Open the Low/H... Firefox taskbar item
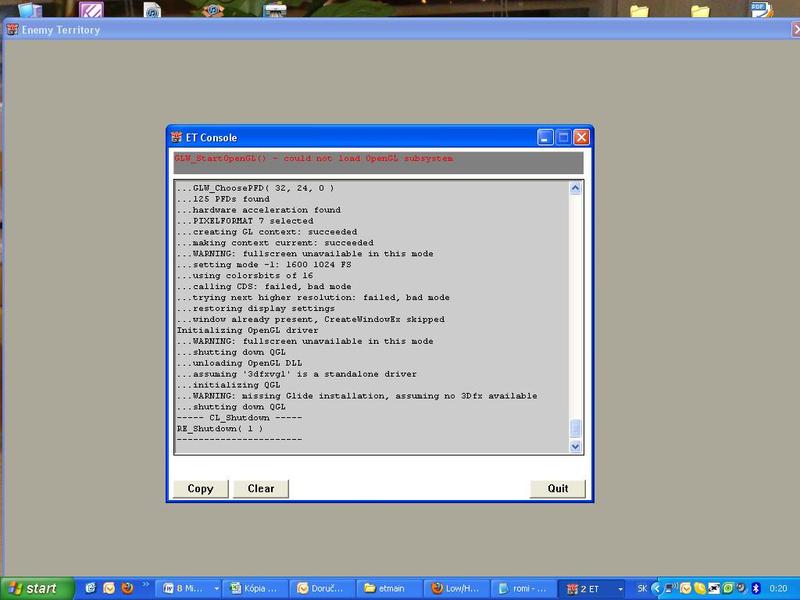This screenshot has width=800, height=600. point(459,588)
